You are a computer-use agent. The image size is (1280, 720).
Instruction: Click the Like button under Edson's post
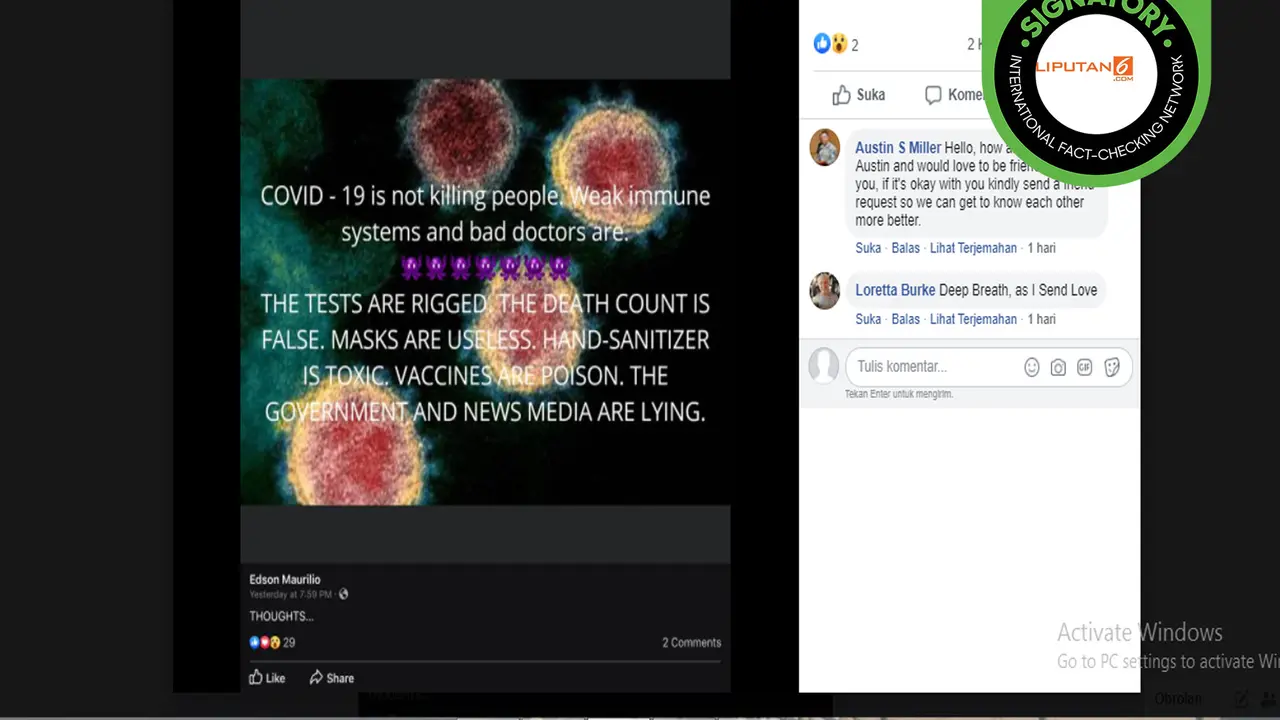pos(267,677)
